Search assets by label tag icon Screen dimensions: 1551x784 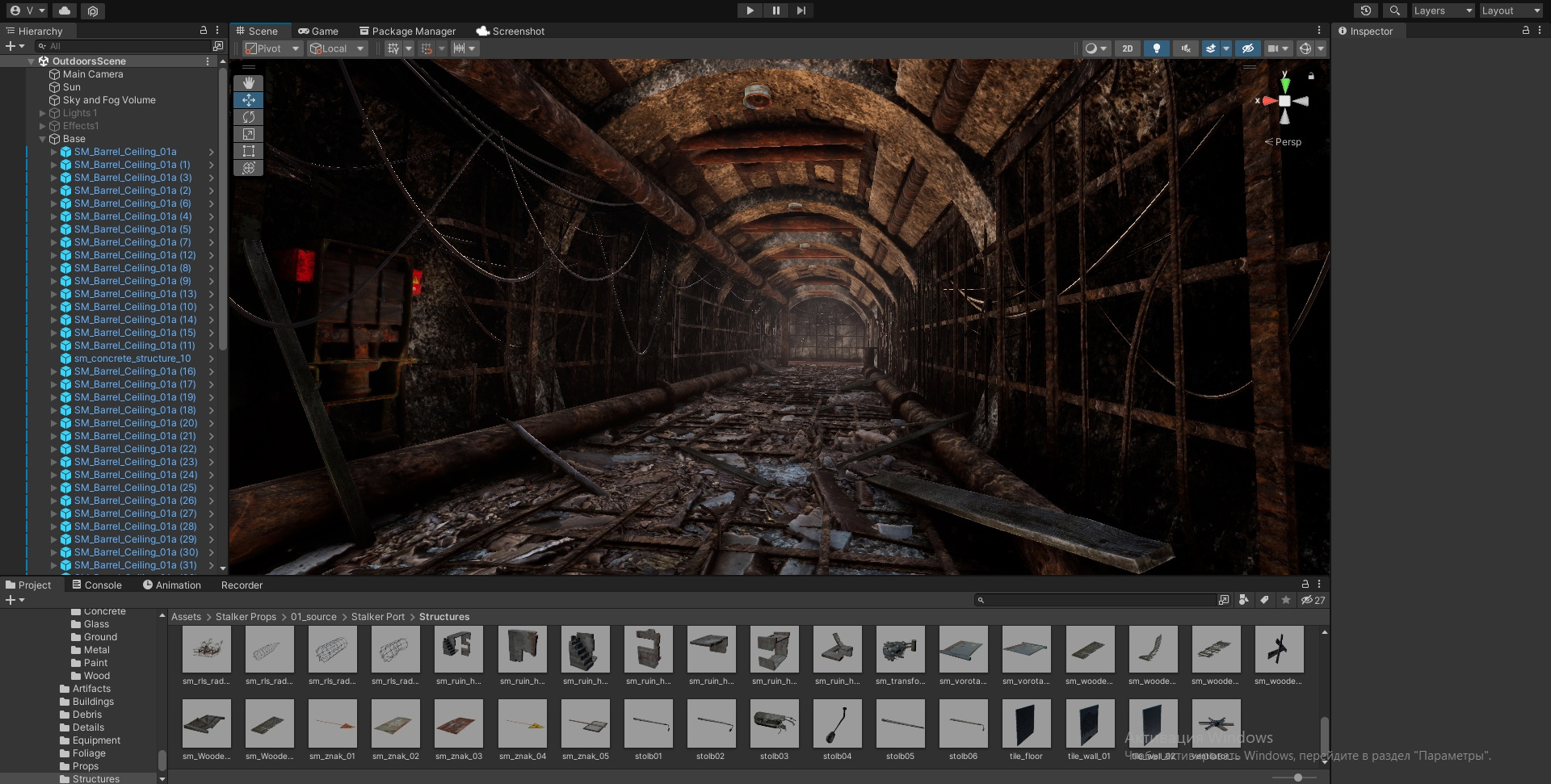(x=1264, y=600)
